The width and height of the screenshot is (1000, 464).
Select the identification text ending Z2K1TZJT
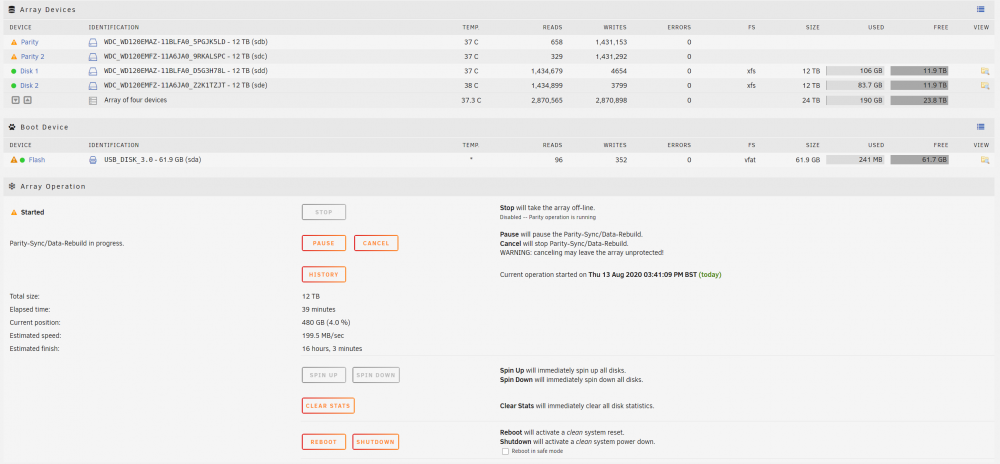tap(186, 85)
